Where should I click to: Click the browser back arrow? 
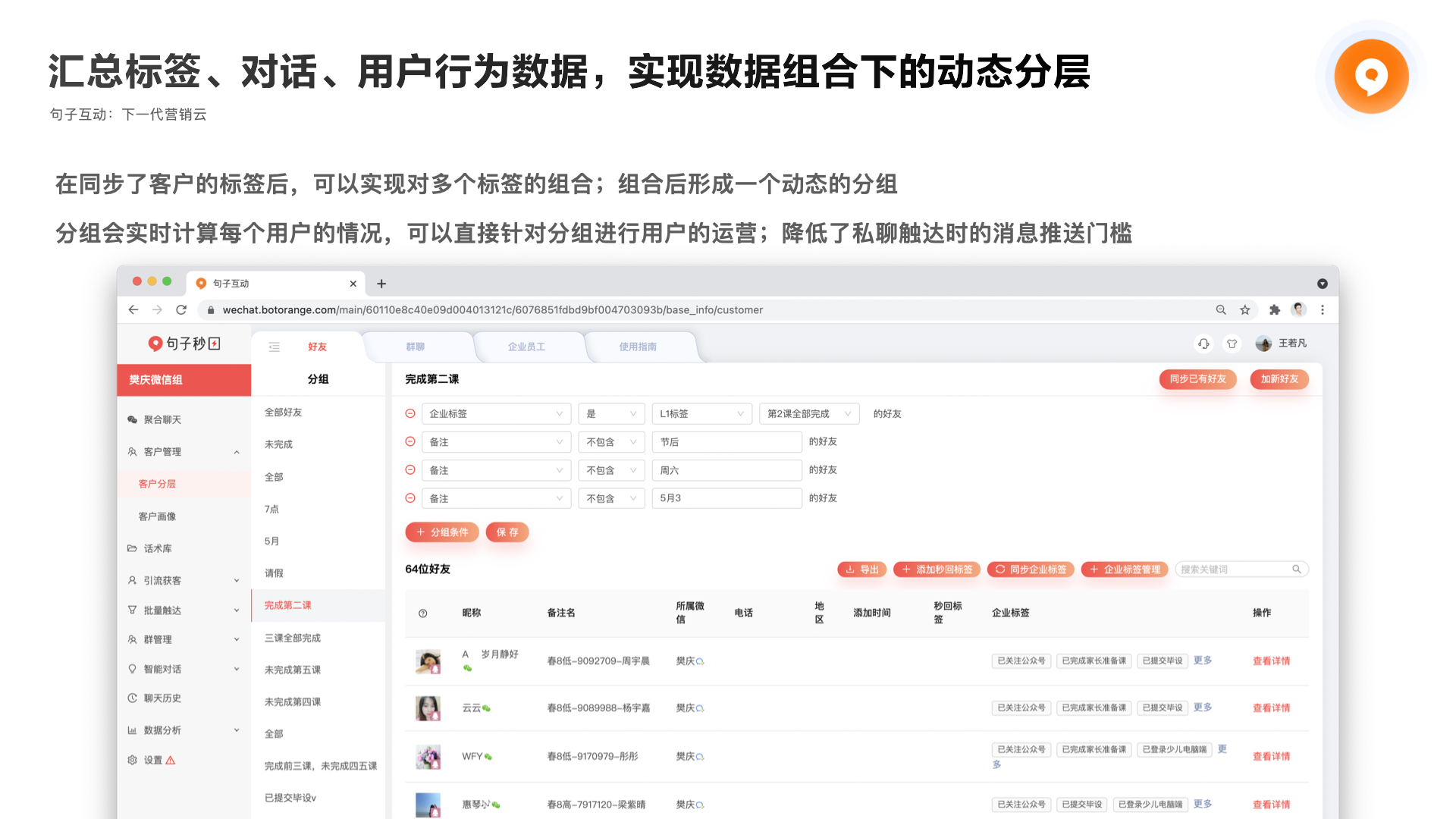pos(133,309)
